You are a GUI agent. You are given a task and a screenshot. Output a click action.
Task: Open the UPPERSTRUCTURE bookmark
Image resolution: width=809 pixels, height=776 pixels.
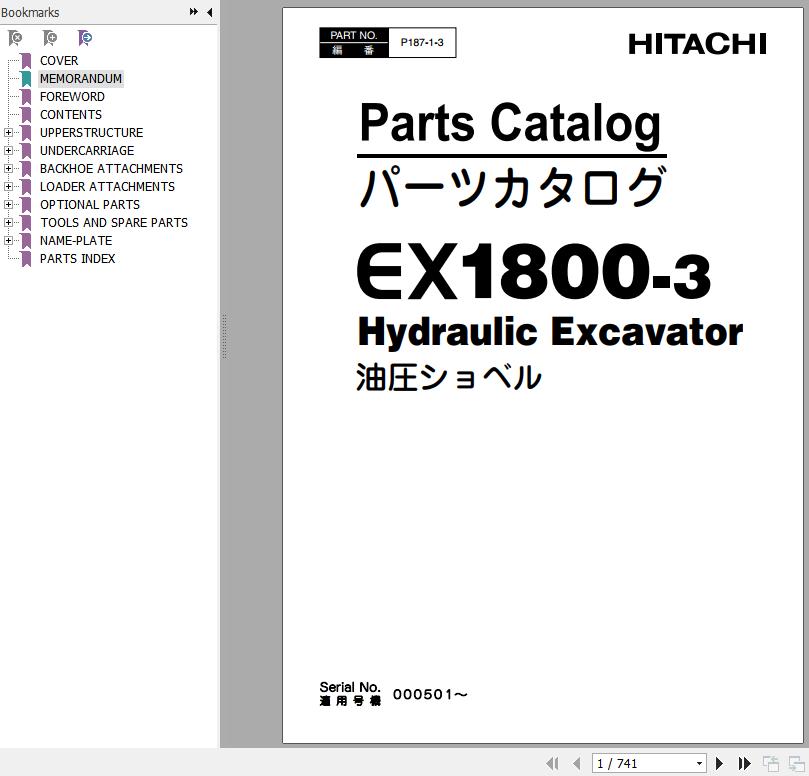point(91,133)
